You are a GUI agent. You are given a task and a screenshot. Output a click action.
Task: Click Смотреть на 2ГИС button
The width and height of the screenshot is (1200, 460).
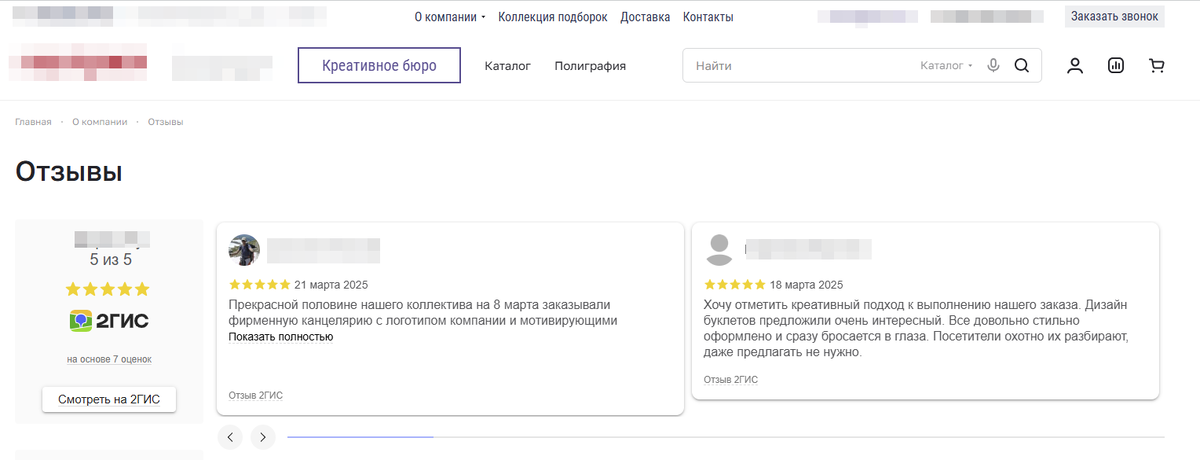click(109, 399)
